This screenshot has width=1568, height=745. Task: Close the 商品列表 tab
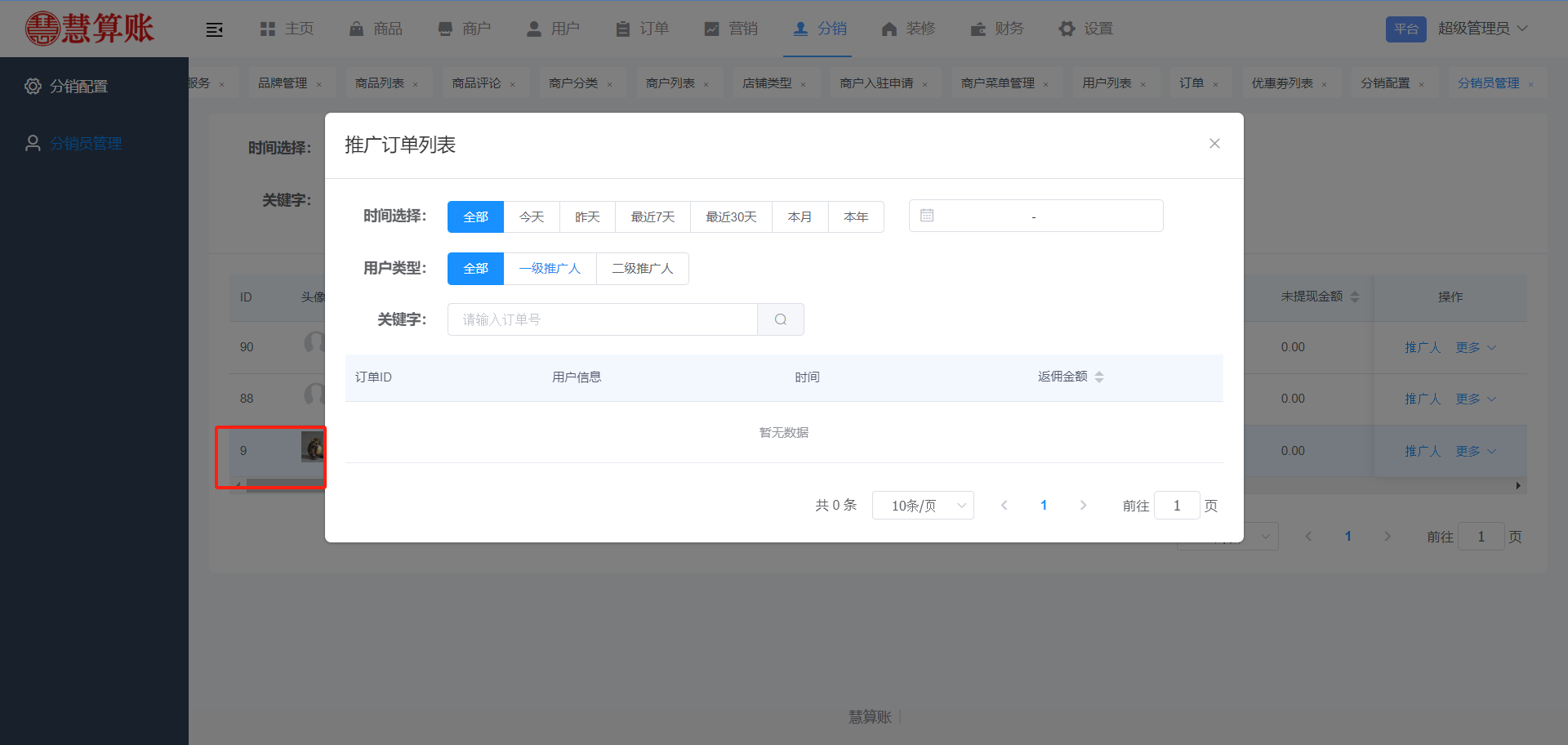[415, 84]
